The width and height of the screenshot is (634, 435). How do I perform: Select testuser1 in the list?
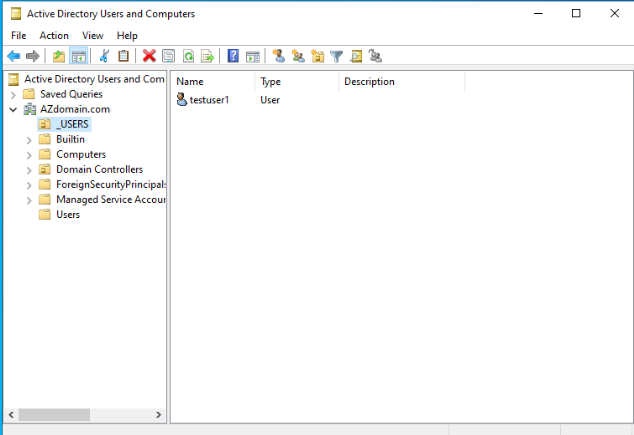[x=209, y=100]
